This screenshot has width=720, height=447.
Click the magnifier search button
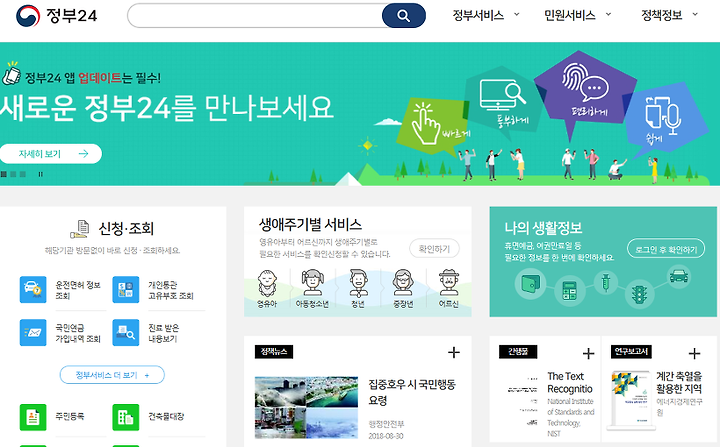coord(404,16)
